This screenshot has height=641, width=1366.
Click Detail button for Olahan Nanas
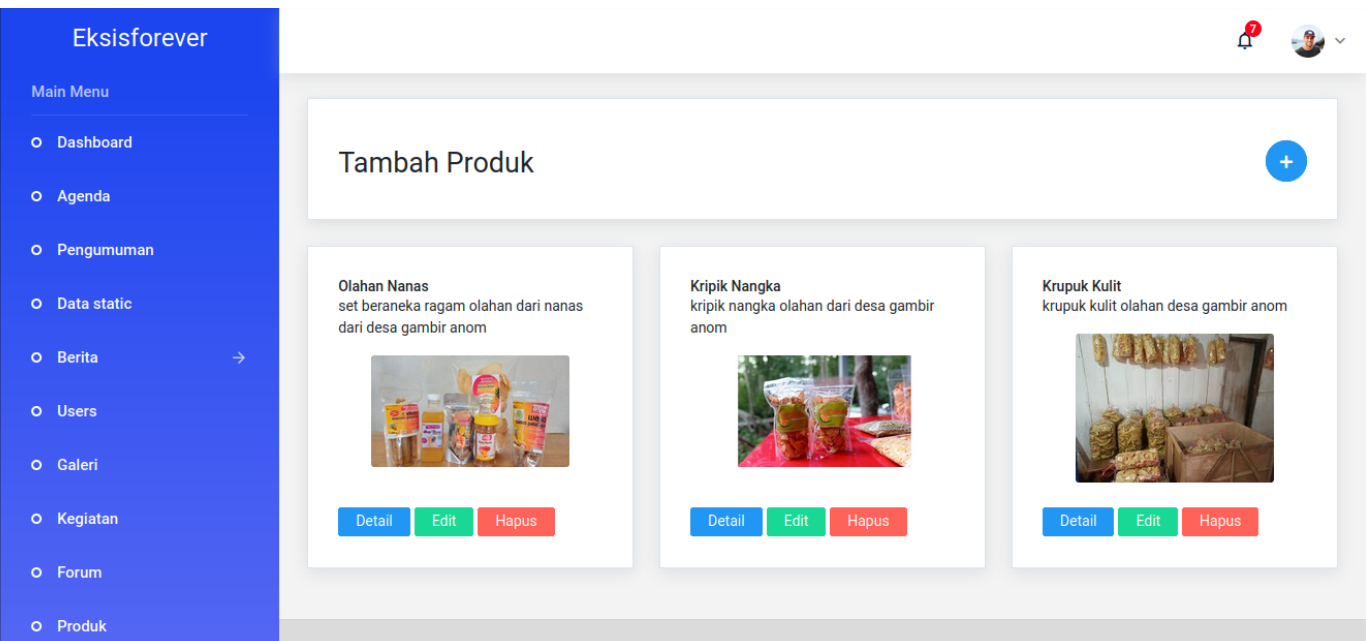pos(374,521)
